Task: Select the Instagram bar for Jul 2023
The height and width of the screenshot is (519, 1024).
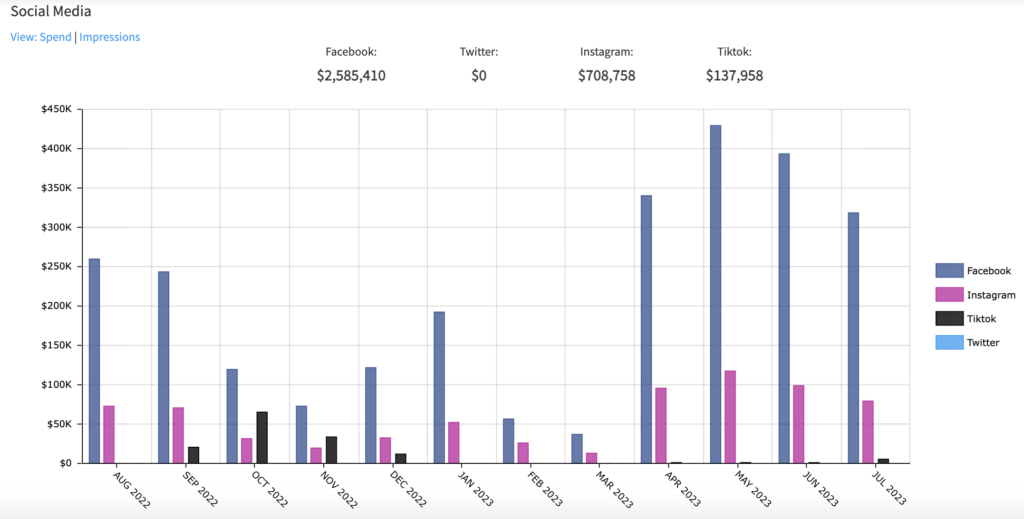Action: pos(868,432)
